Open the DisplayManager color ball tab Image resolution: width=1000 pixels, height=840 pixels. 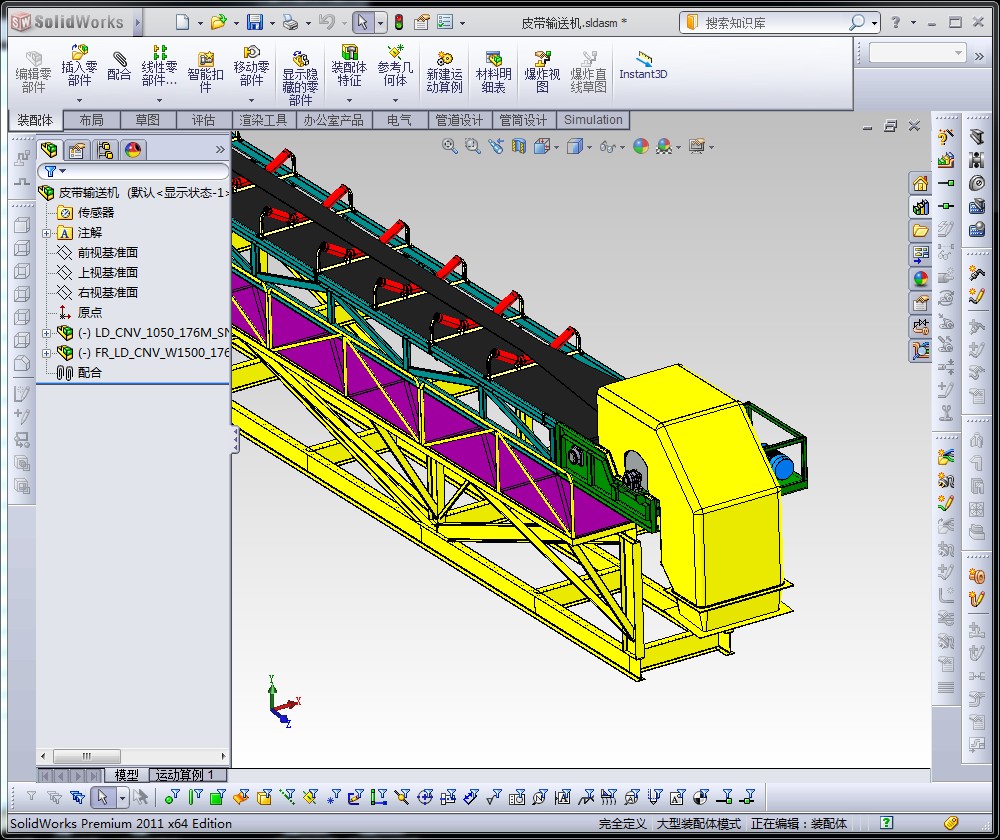point(133,150)
